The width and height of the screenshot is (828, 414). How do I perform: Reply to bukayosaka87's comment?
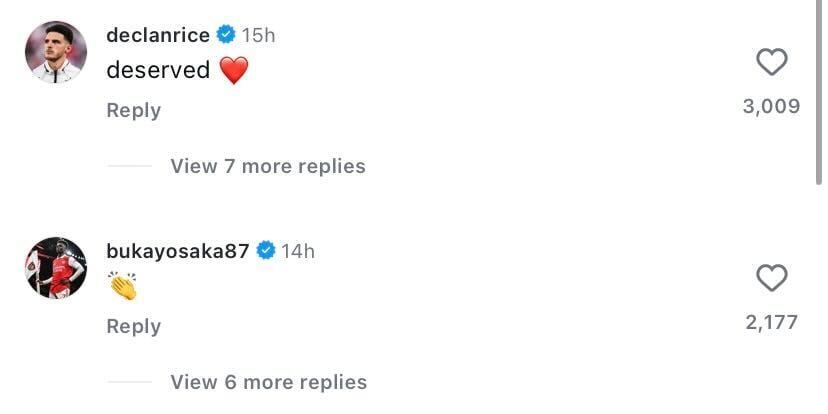click(134, 326)
